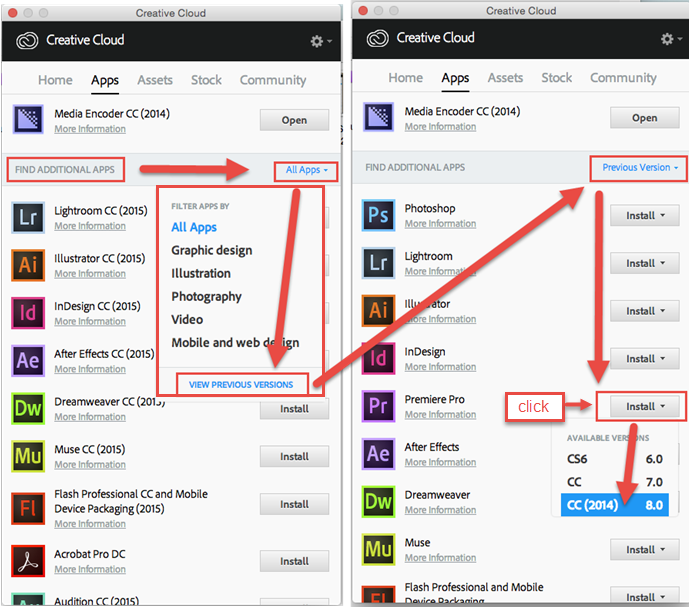Switch to Assets tab in left window
Screen dimensions: 689x607
[x=155, y=80]
